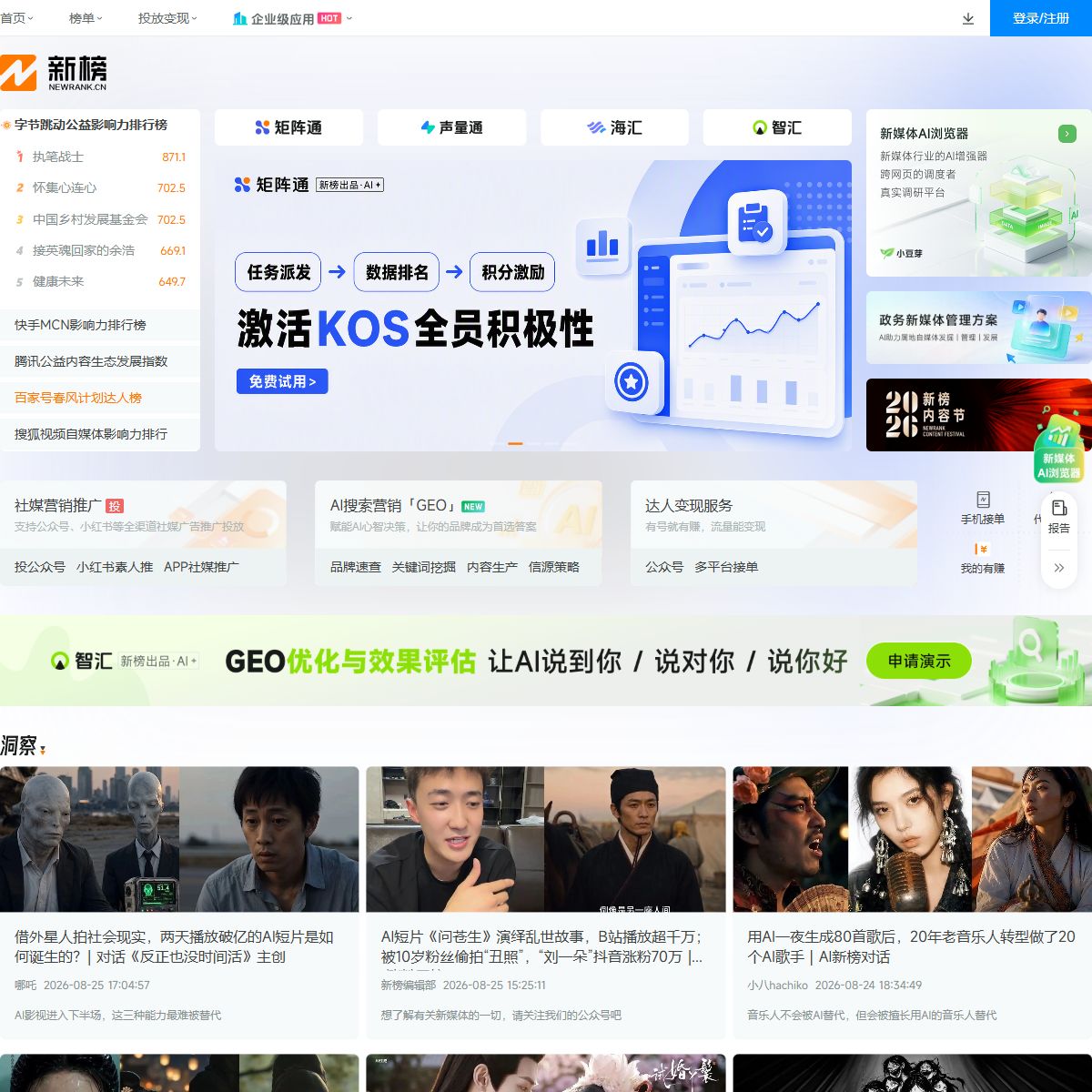Open 字节跳动公益影响力排行榜 heading

pos(90,125)
